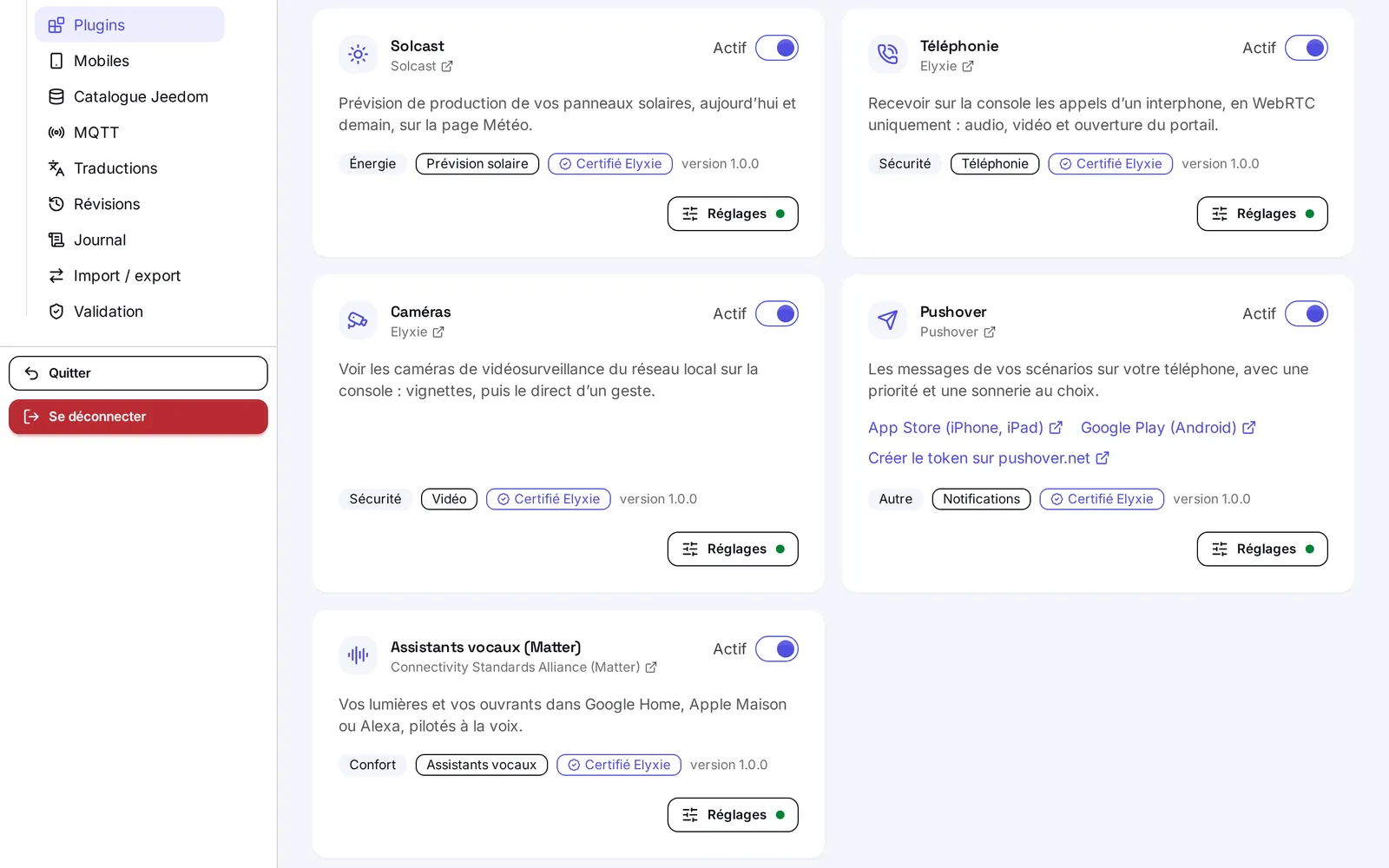
Task: Click the Prévision solaire tag
Action: point(477,163)
